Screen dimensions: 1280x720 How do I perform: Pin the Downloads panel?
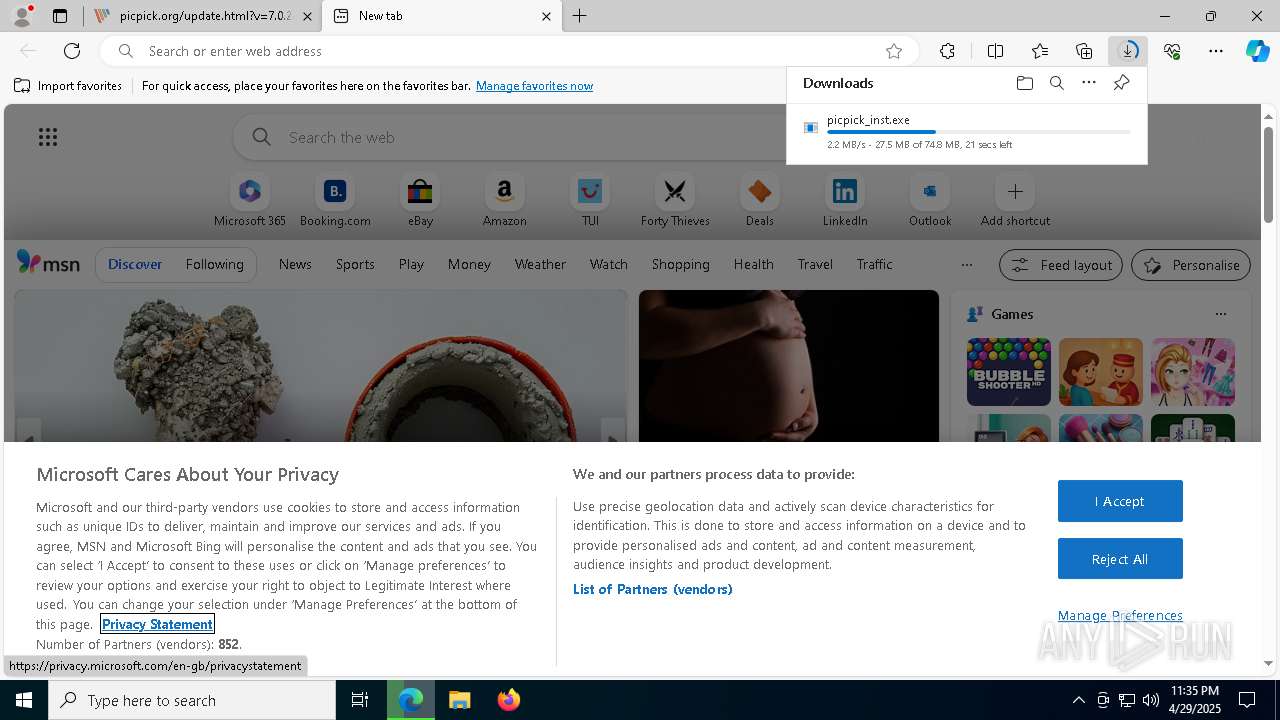(1121, 83)
